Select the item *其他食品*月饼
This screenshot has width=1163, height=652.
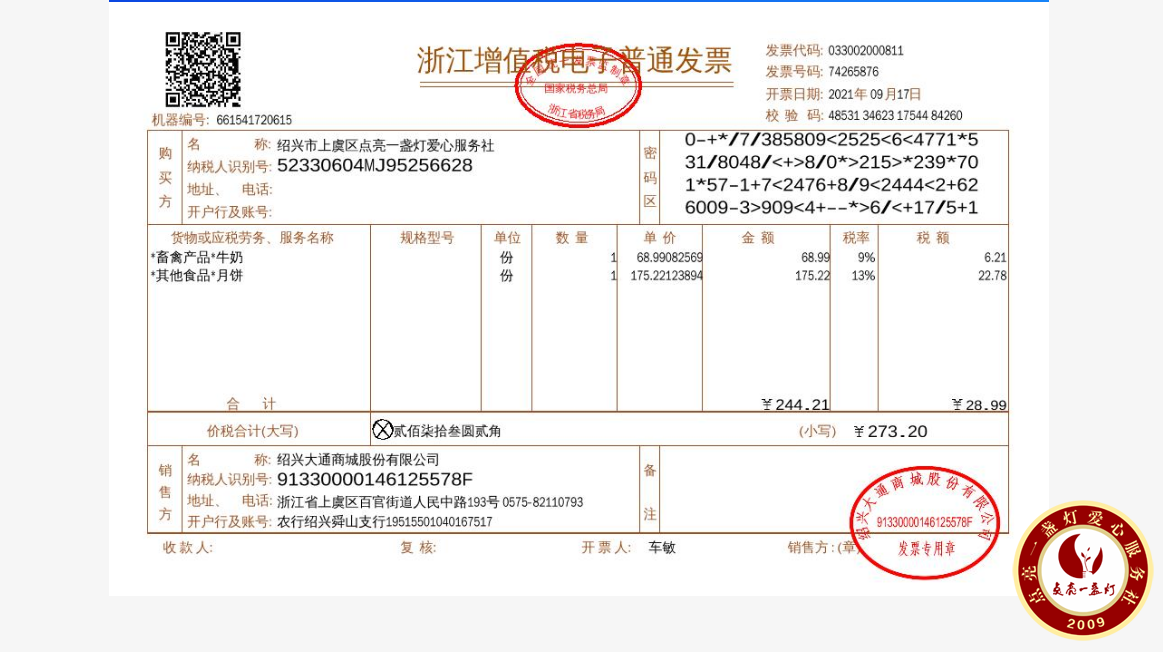[197, 276]
